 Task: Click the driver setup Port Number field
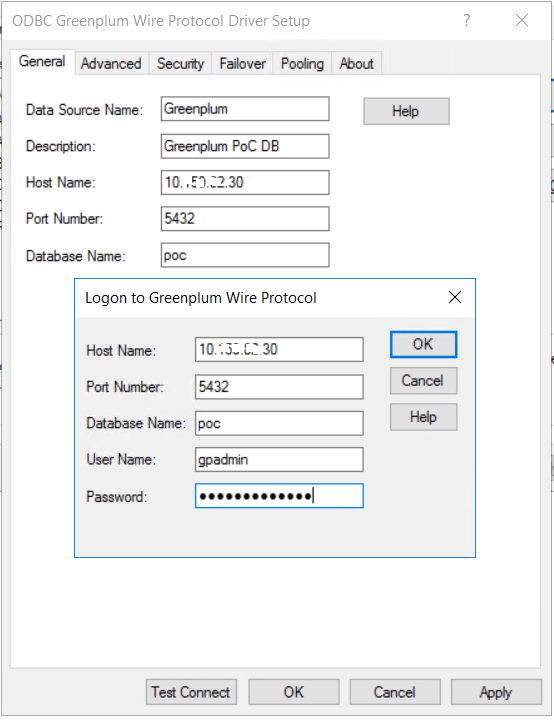[x=245, y=219]
